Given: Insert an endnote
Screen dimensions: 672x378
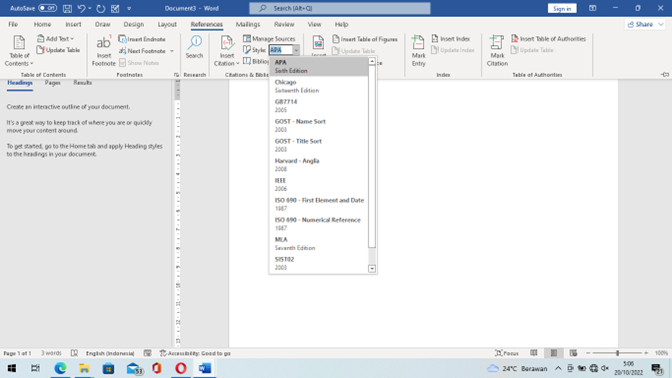Looking at the screenshot, I should [x=142, y=39].
